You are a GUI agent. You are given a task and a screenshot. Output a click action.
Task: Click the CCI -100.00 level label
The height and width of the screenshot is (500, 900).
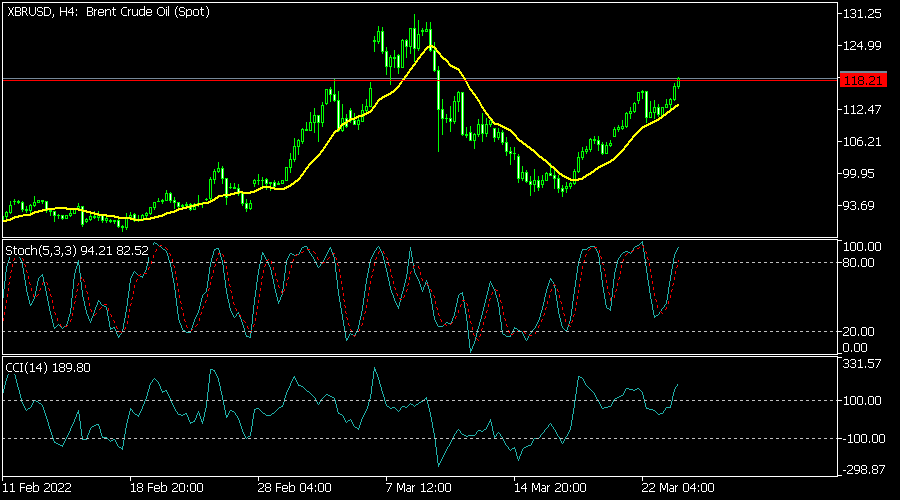coord(864,439)
